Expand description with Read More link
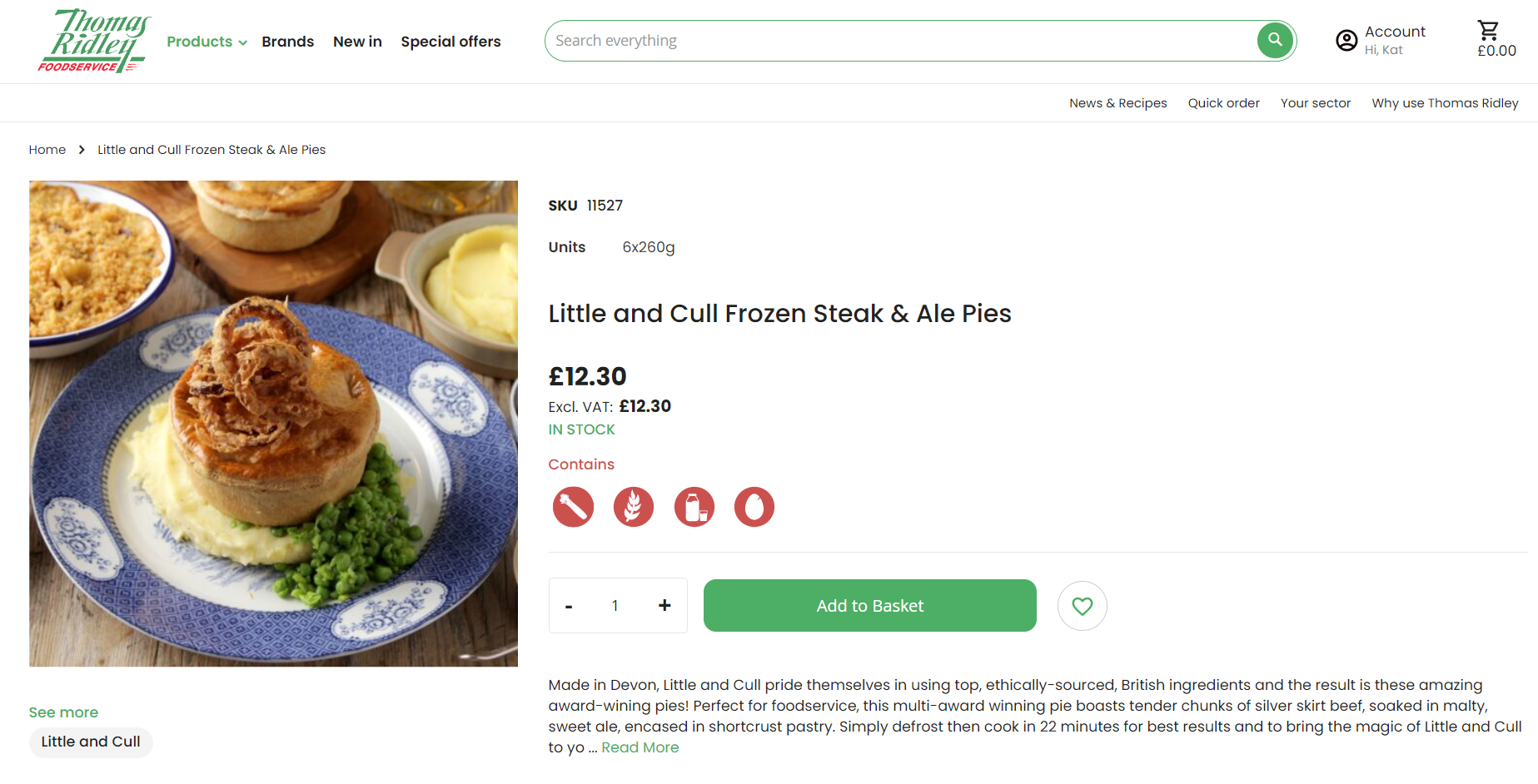This screenshot has width=1538, height=784. (640, 747)
